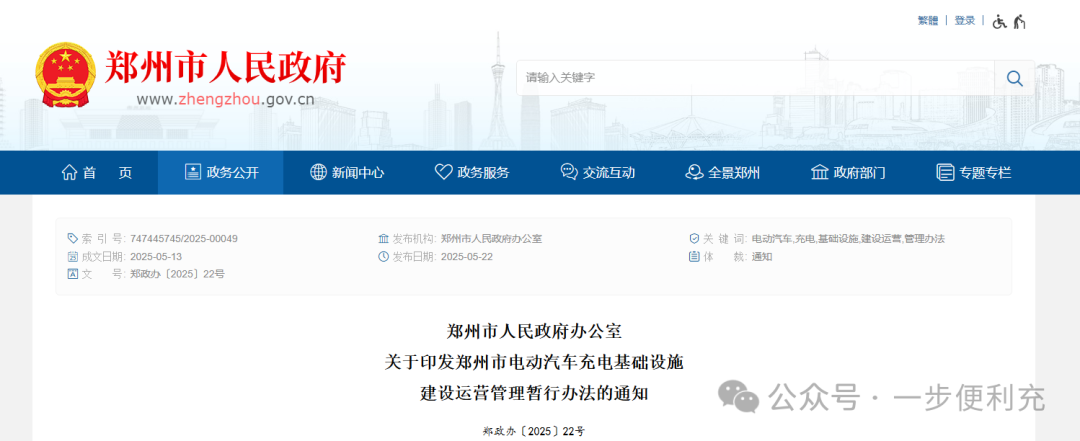The height and width of the screenshot is (441, 1080).
Task: Click the 郑州市人民政府 site title
Action: [x=225, y=68]
